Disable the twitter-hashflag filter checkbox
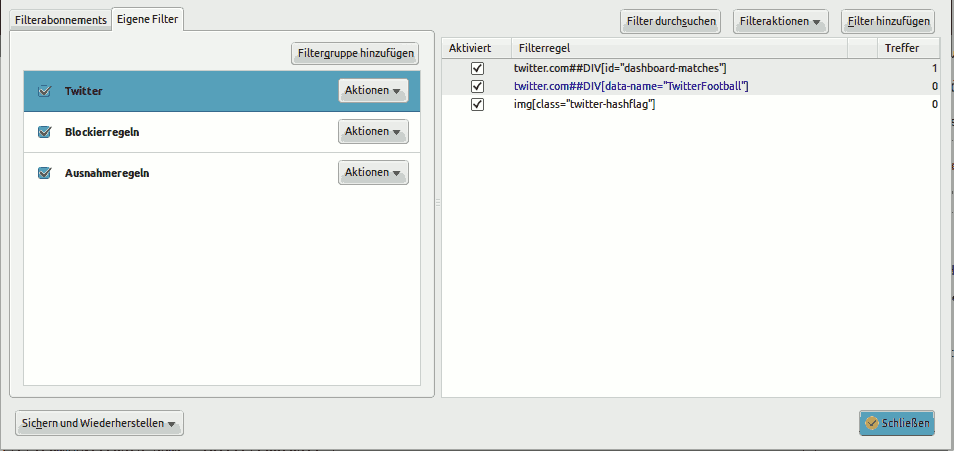The image size is (954, 451). [477, 104]
